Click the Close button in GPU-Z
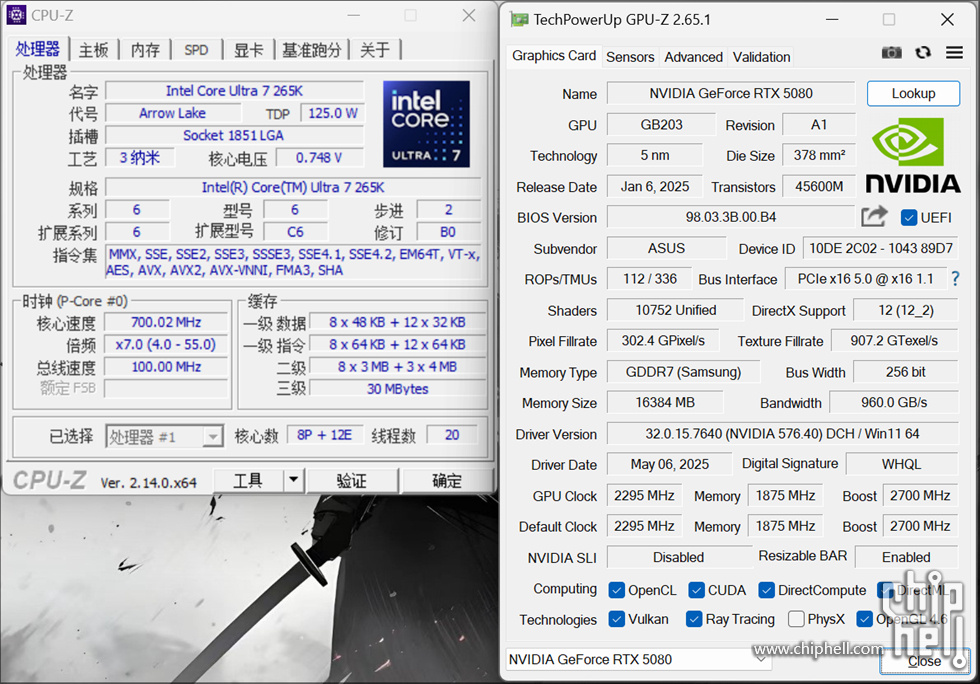 (x=924, y=661)
